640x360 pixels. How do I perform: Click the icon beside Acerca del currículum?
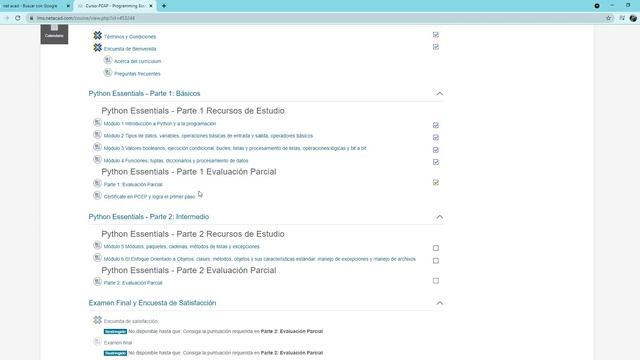point(107,60)
